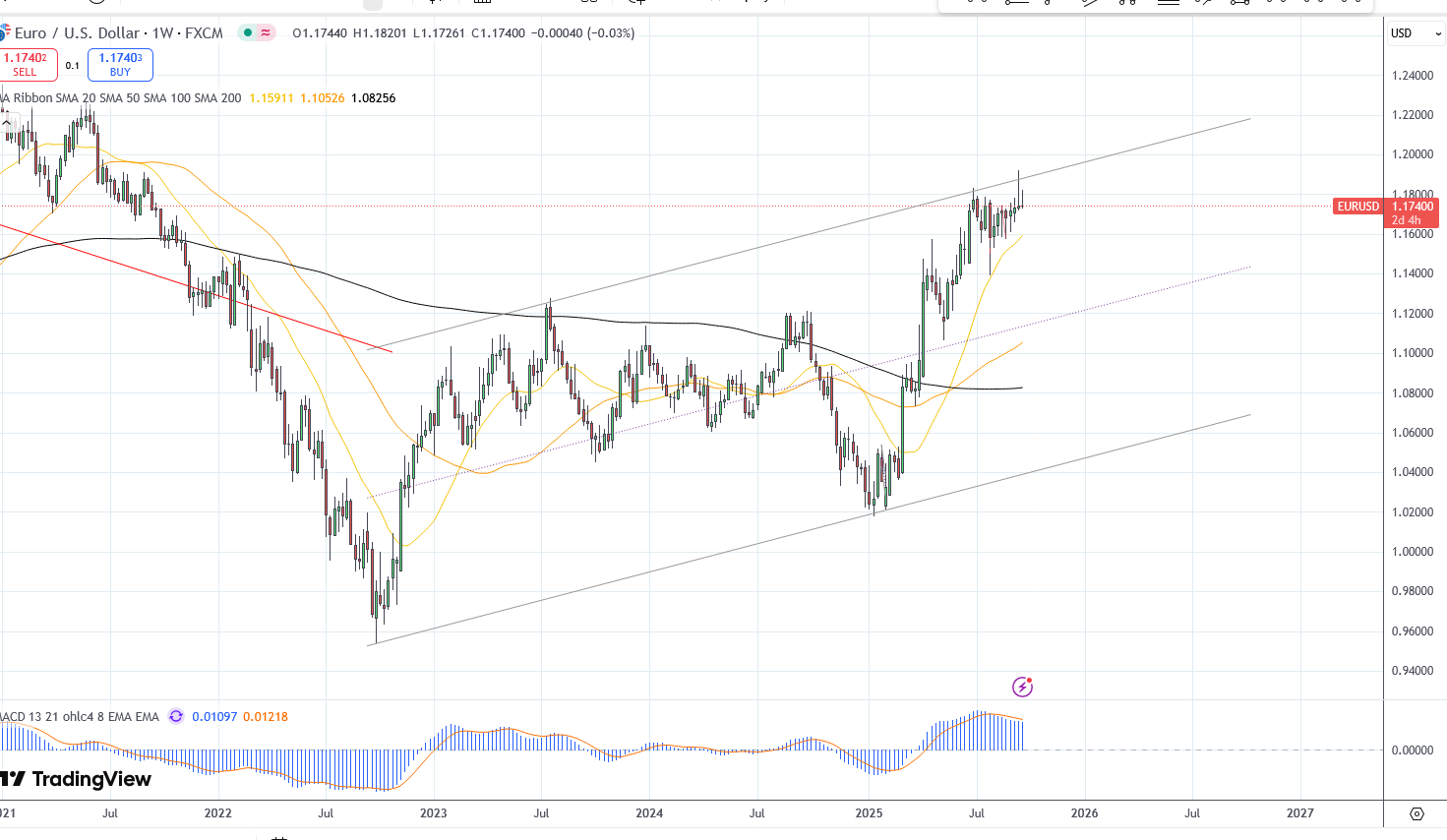Click the 2026 label on time axis
The height and width of the screenshot is (840, 1447).
[x=1084, y=813]
